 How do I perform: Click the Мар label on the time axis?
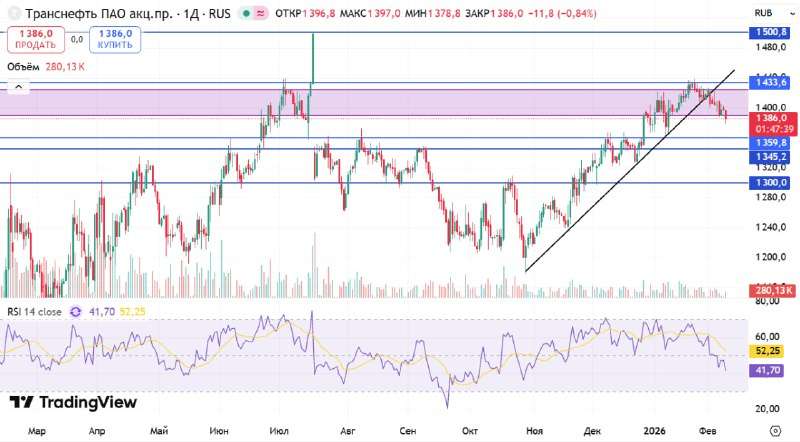(x=37, y=431)
